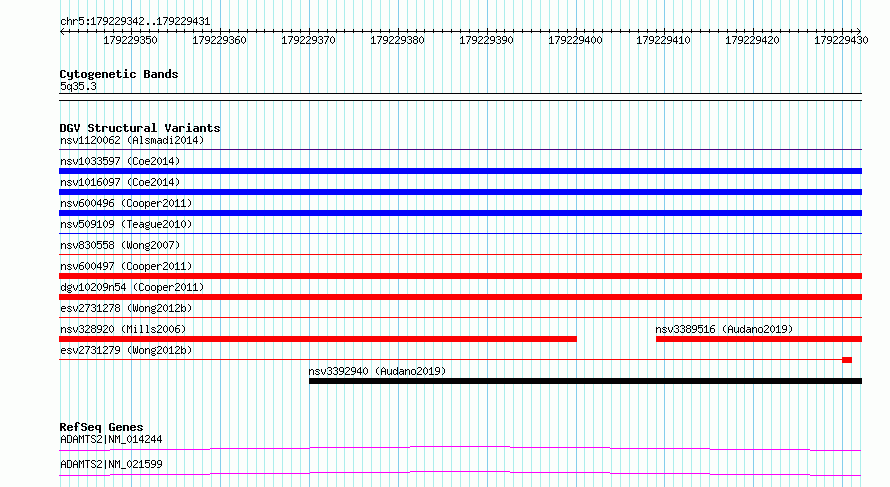Viewport: 890px width, 487px height.
Task: Click ruler position 179229350
Action: pos(131,40)
